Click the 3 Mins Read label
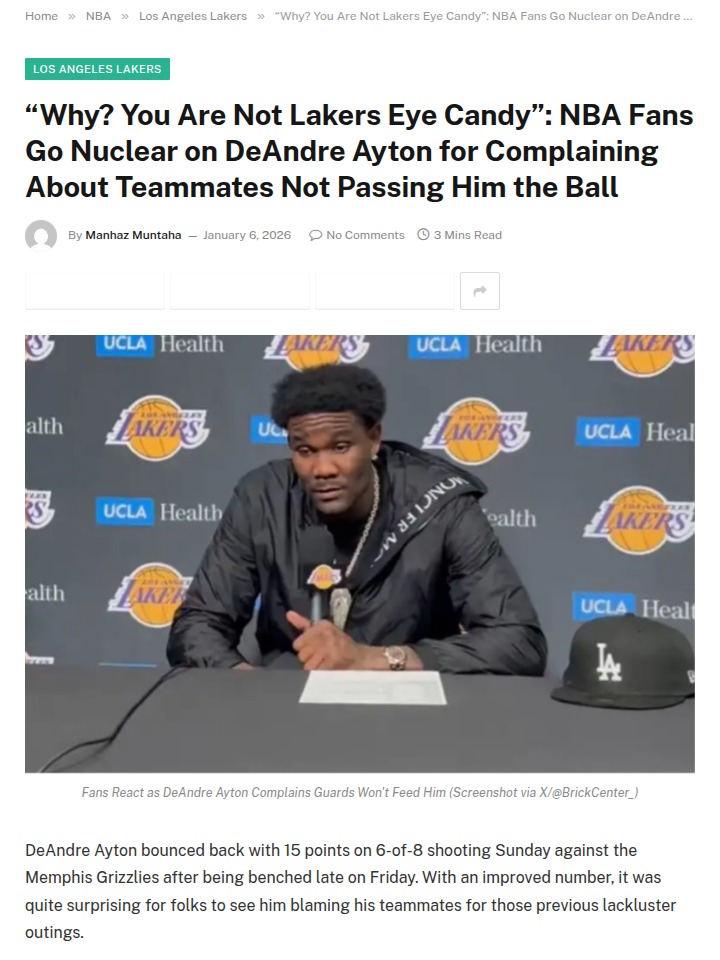The image size is (720, 960). point(468,235)
